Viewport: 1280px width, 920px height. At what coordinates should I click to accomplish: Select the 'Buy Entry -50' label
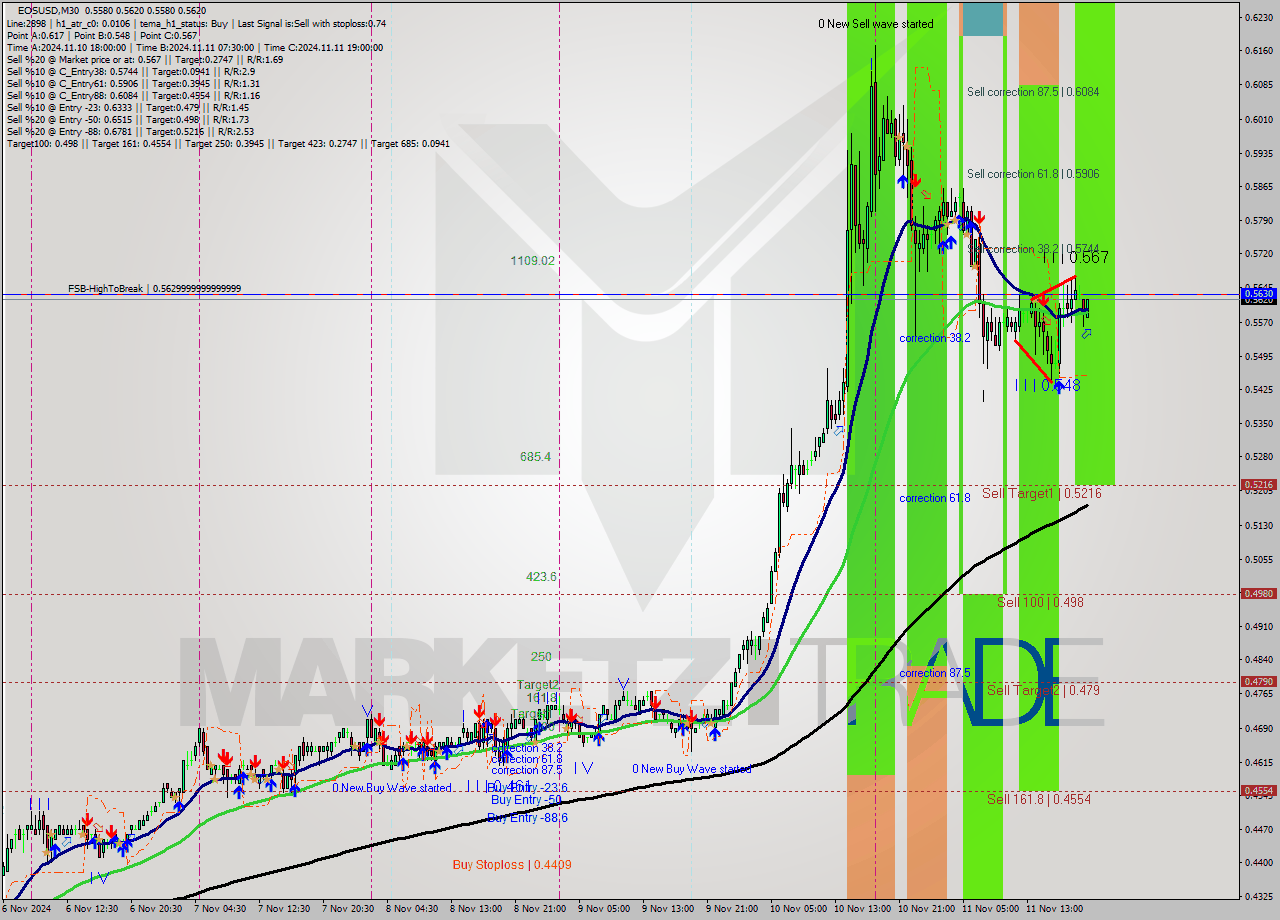(x=526, y=800)
